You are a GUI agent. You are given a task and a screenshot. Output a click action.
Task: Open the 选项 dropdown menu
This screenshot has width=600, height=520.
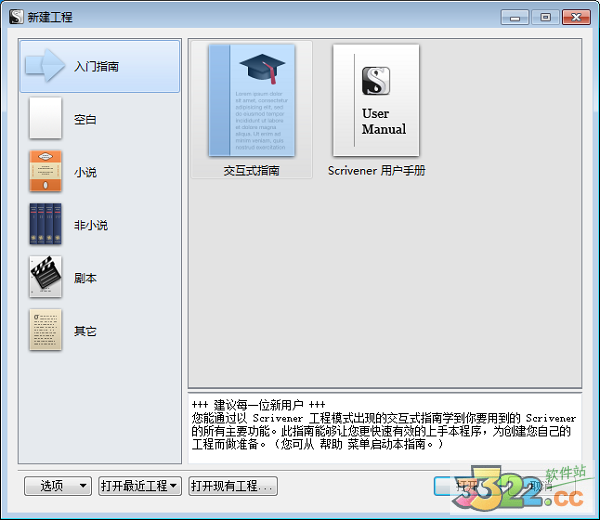point(58,486)
